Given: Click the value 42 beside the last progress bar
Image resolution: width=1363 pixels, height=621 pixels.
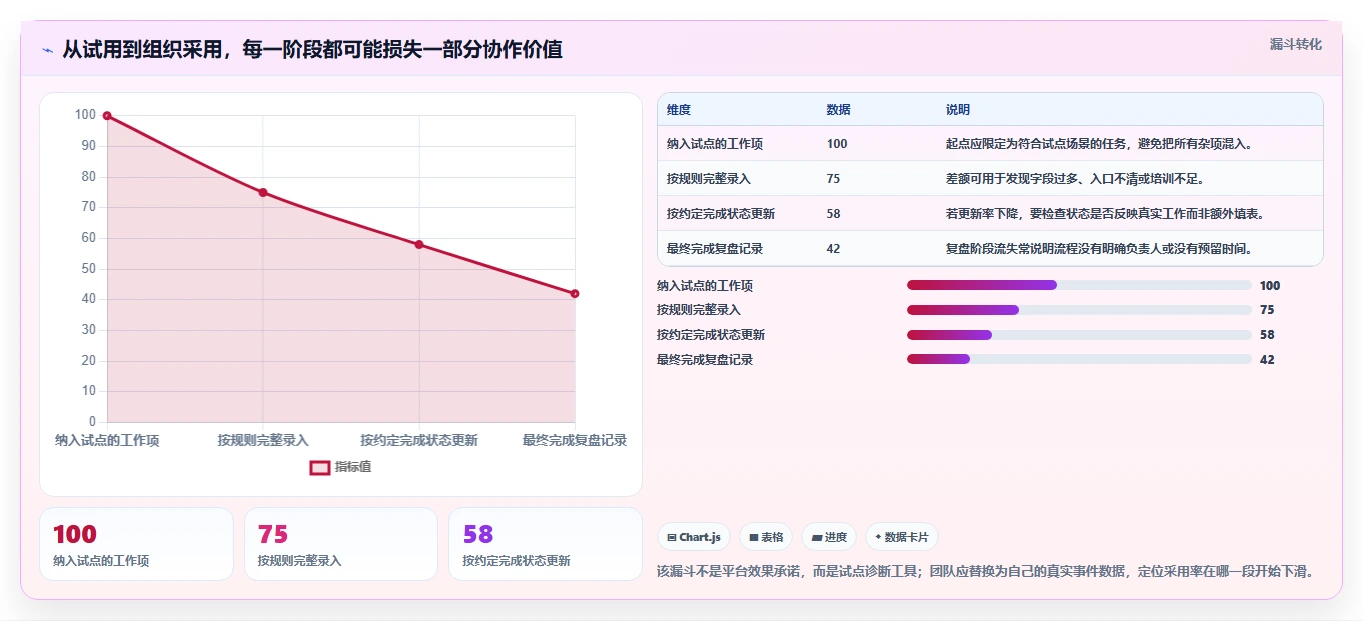Looking at the screenshot, I should click(1267, 360).
